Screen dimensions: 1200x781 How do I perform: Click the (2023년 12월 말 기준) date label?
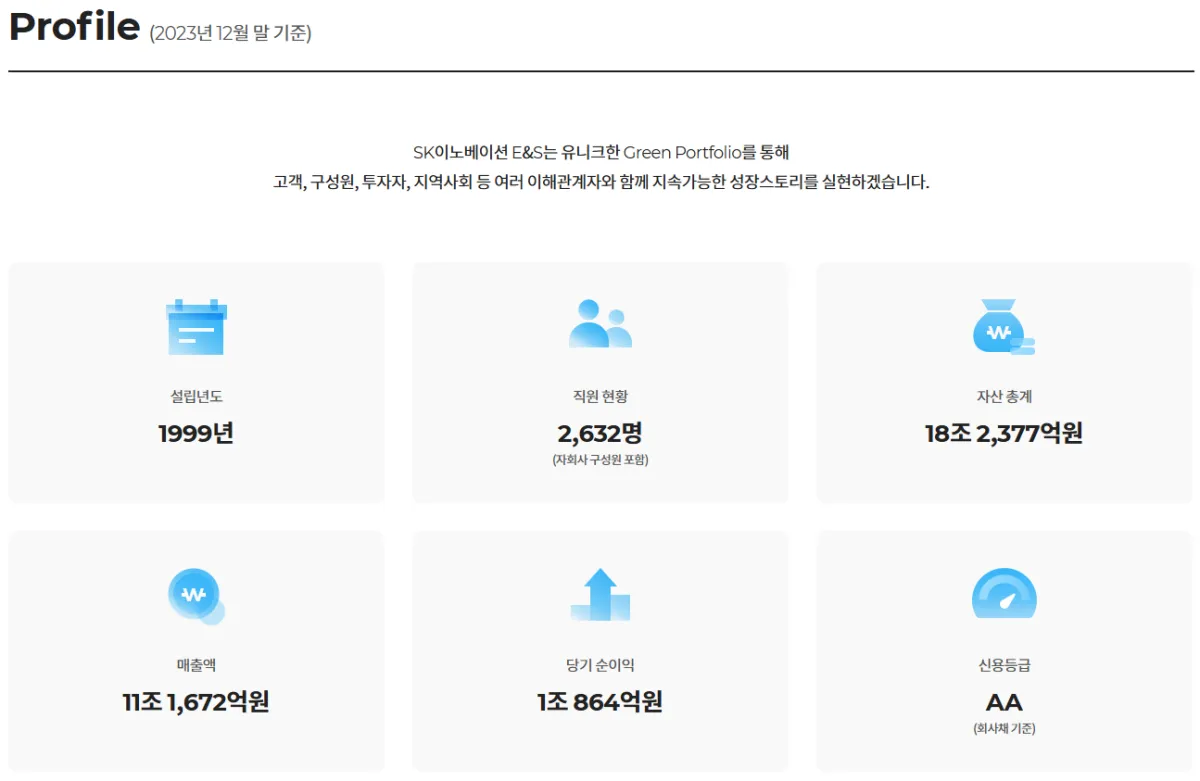click(x=230, y=33)
